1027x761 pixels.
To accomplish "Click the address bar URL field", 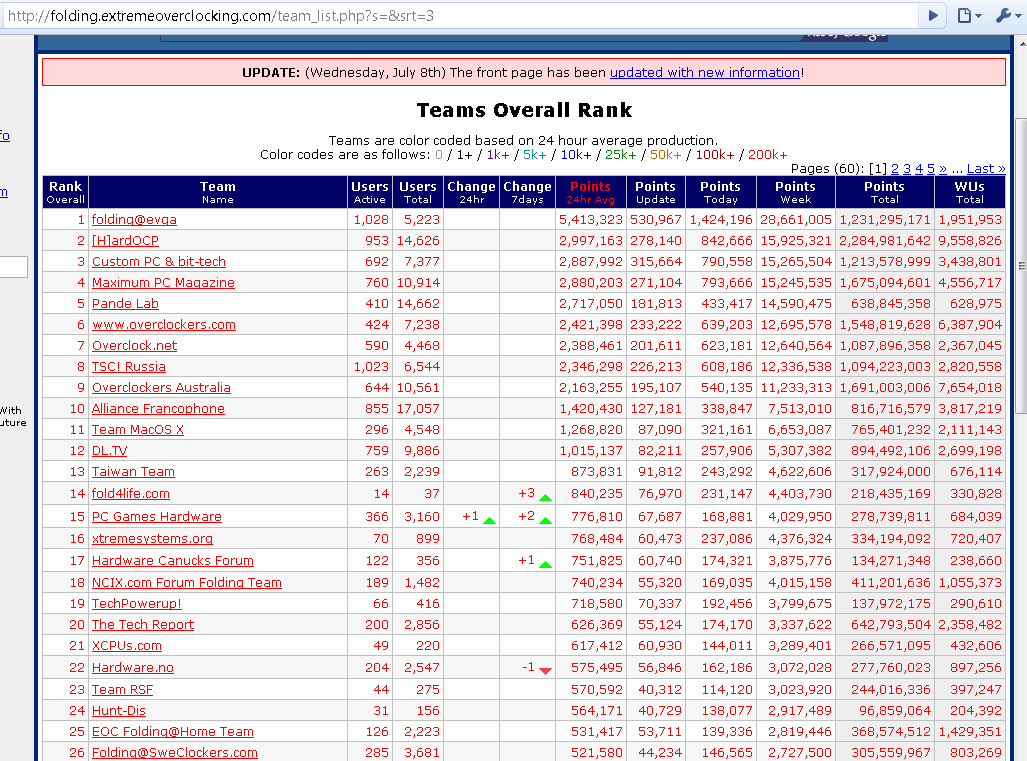I will (x=458, y=16).
